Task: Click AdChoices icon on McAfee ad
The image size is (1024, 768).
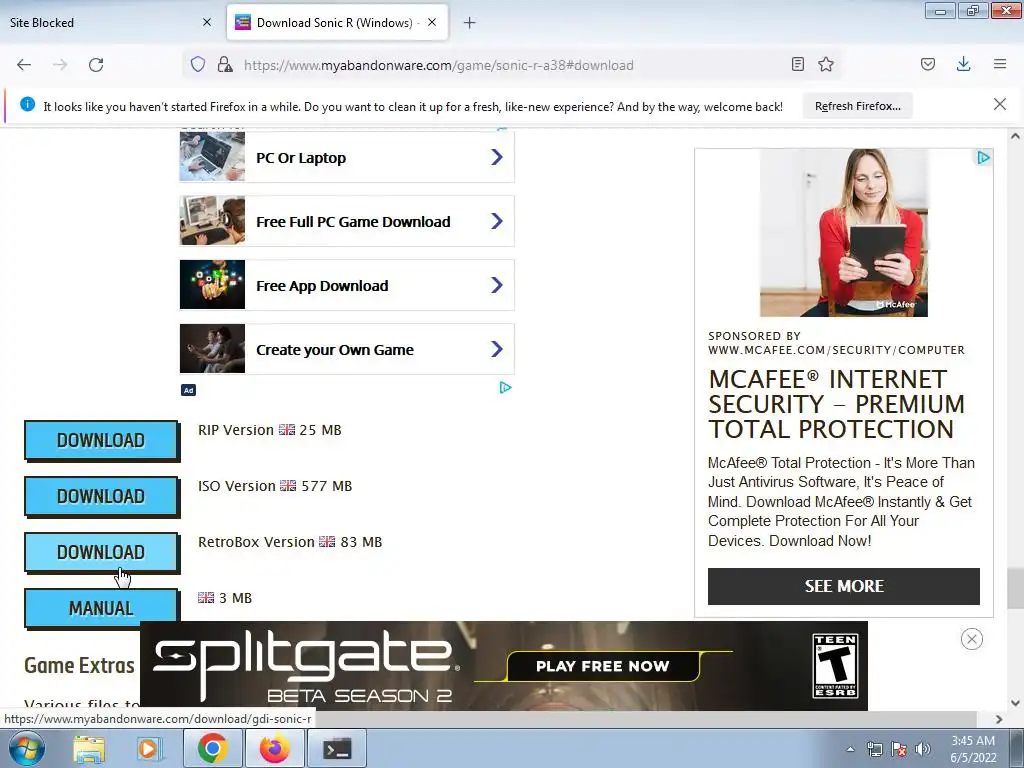Action: pyautogui.click(x=984, y=157)
